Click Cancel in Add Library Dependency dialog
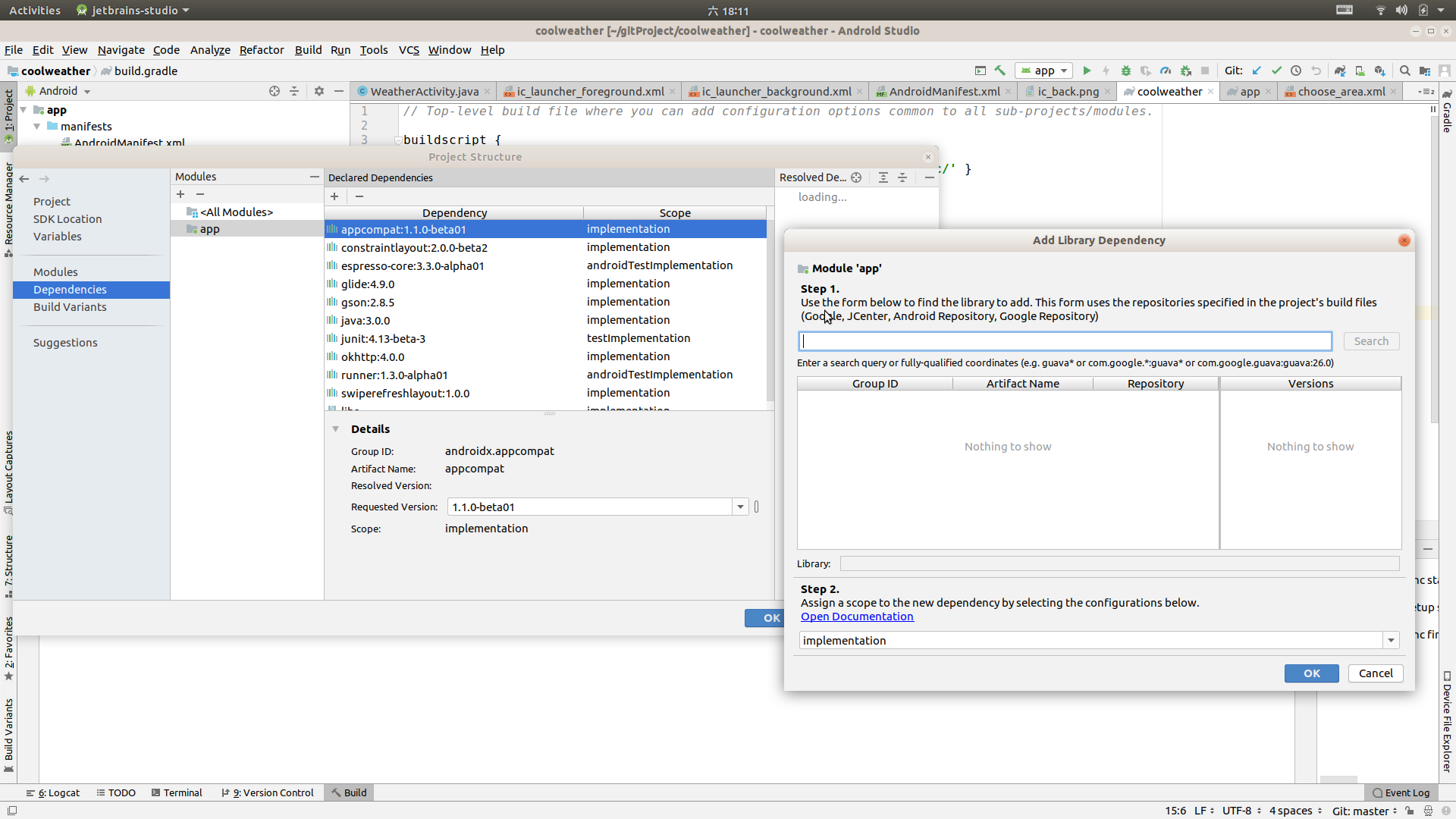 [1375, 673]
